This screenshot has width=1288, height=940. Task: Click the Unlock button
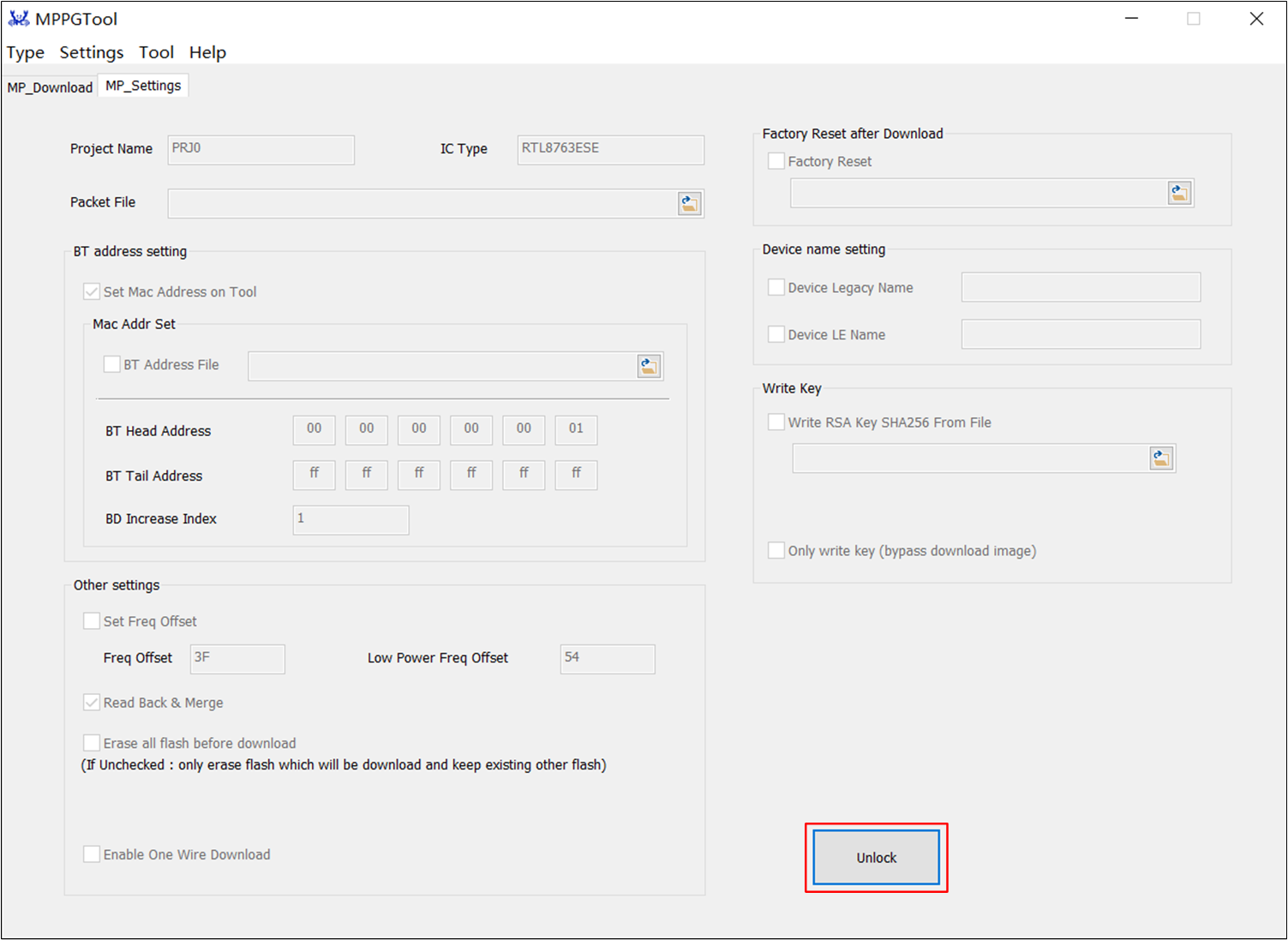pyautogui.click(x=876, y=858)
